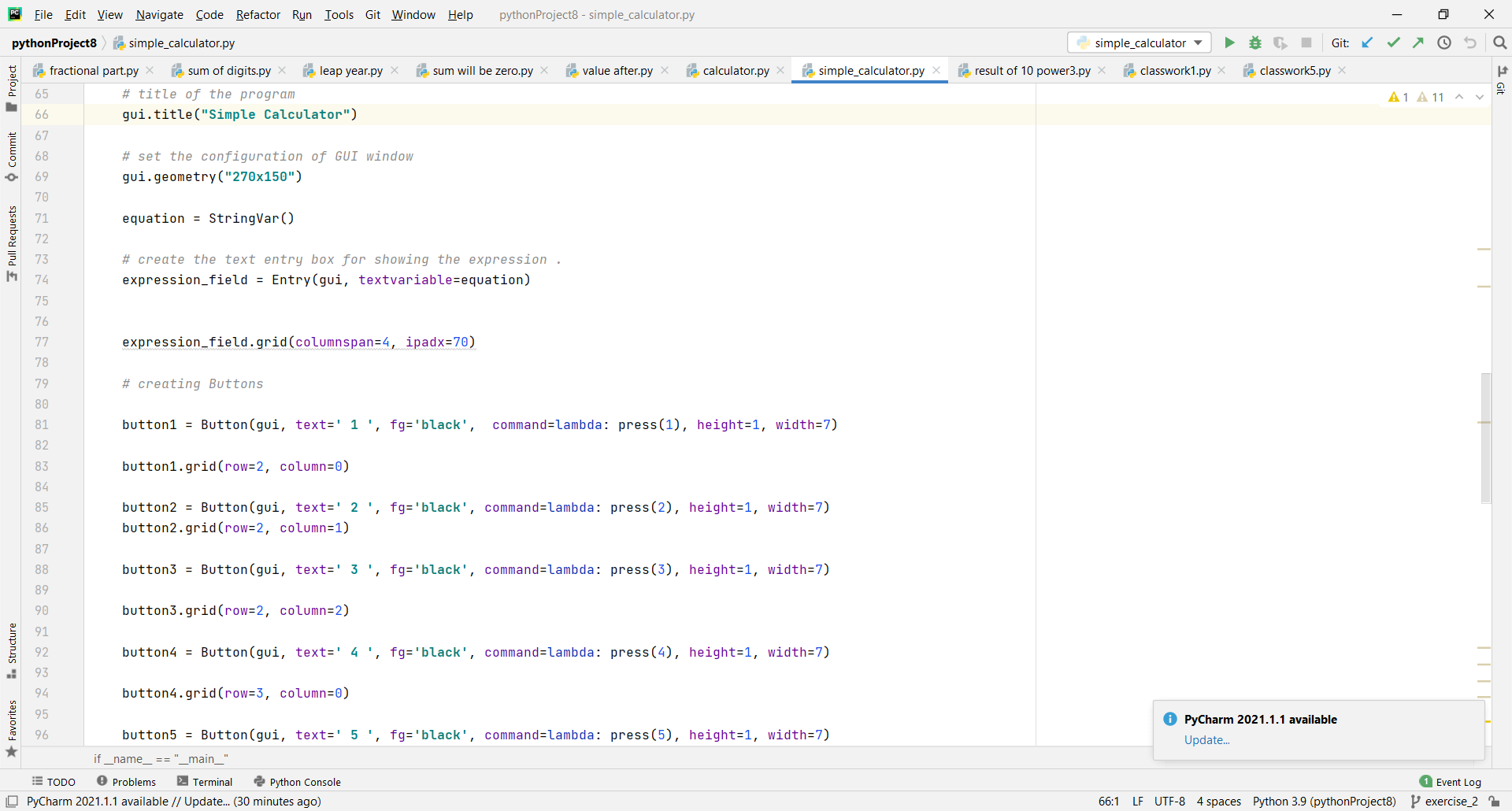
Task: Open the Refactor menu
Action: coord(258,14)
